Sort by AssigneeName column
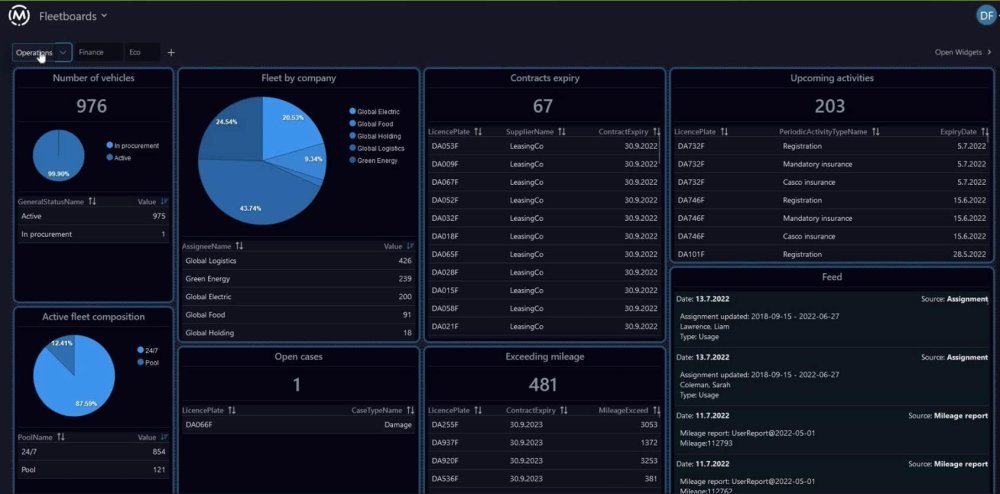Image resolution: width=1000 pixels, height=494 pixels. pos(239,246)
